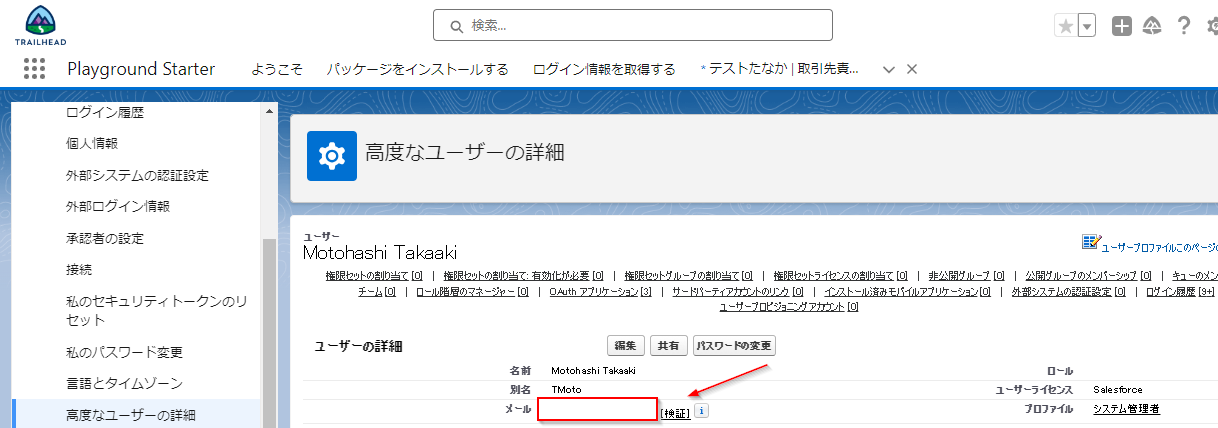Click the パスワードの変更 button

(734, 346)
